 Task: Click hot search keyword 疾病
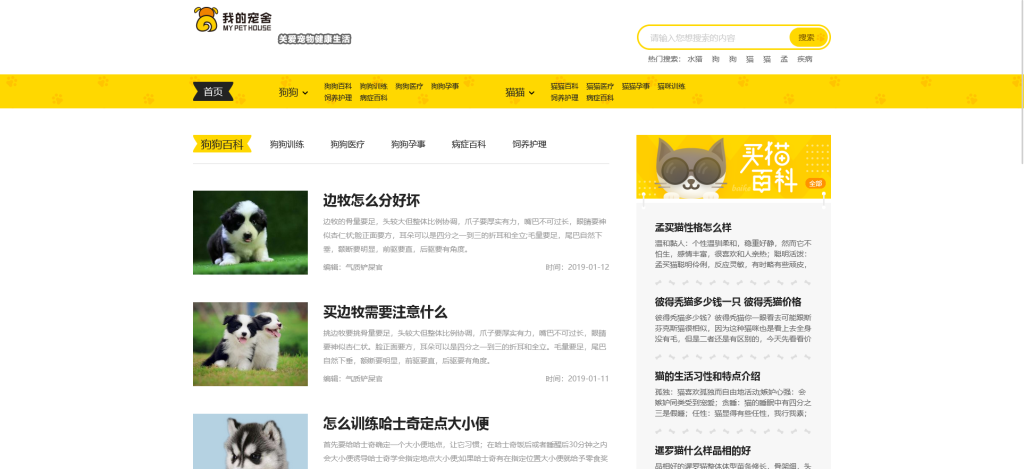coord(804,59)
